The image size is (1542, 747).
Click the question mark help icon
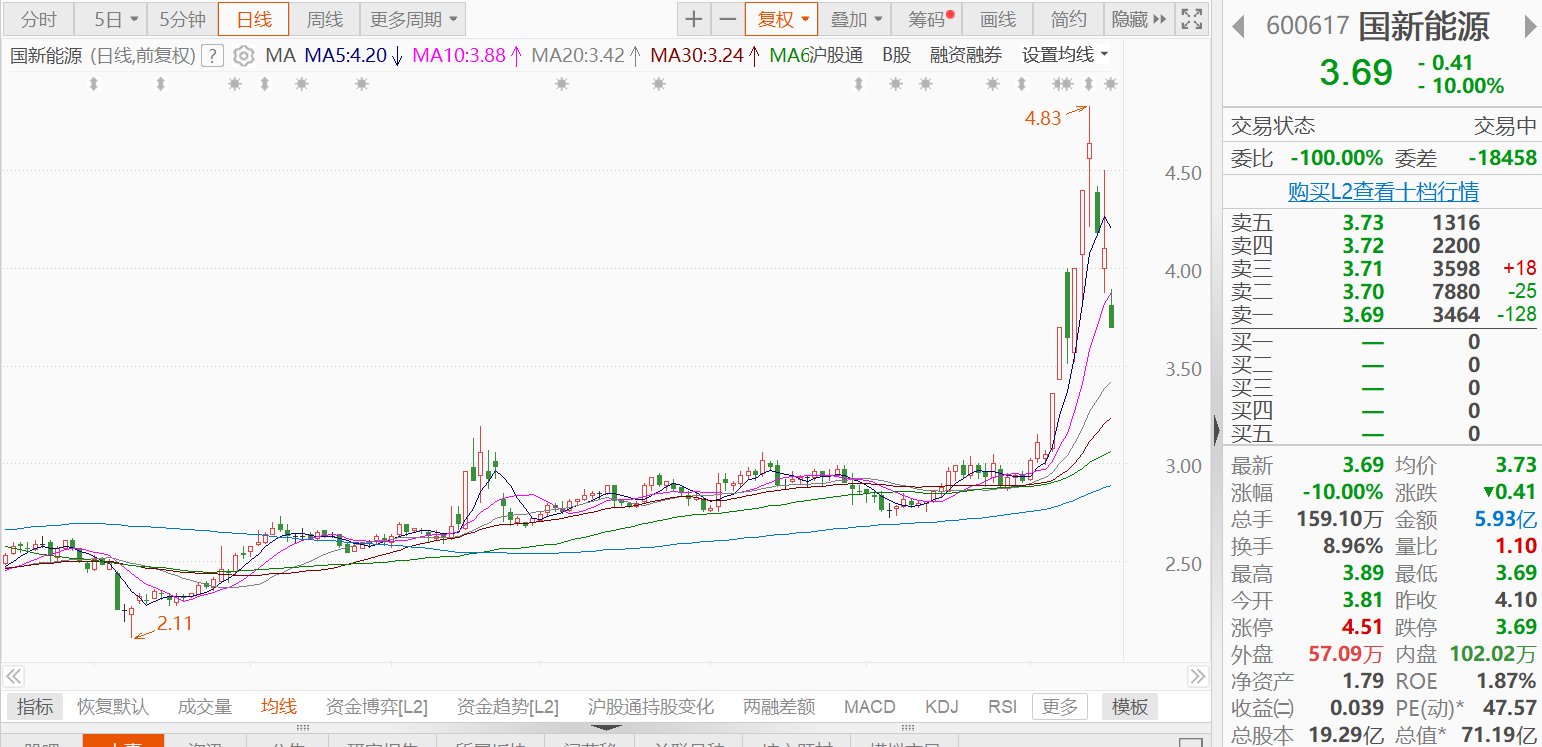click(x=211, y=56)
